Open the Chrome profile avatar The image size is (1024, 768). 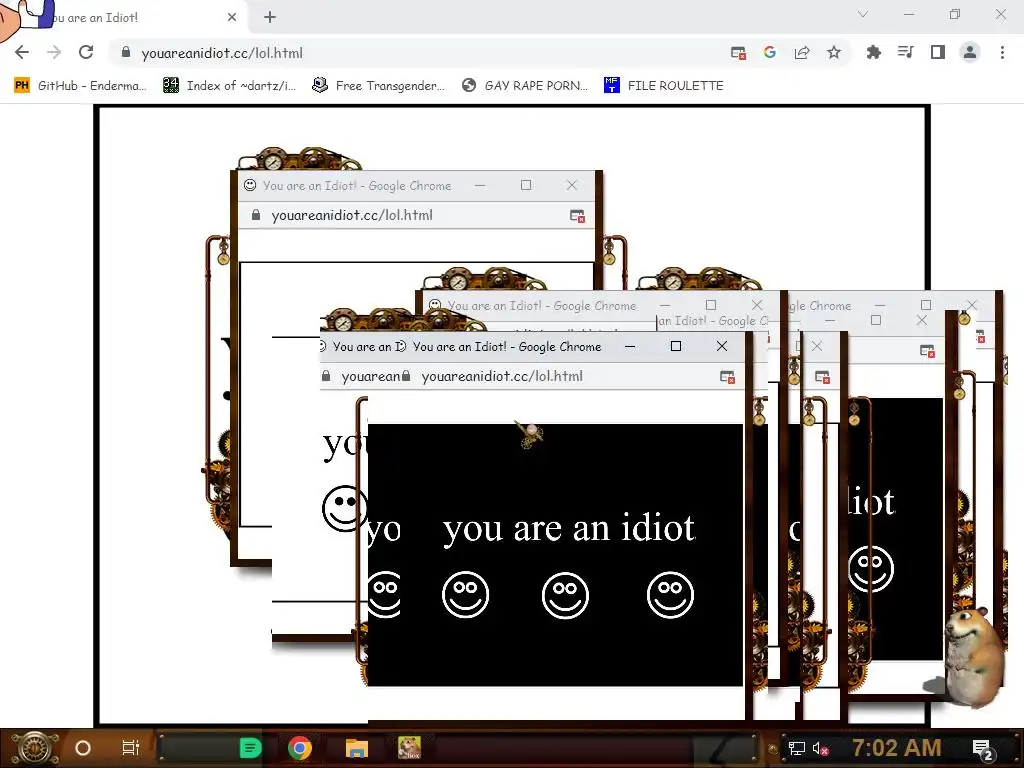pos(970,52)
